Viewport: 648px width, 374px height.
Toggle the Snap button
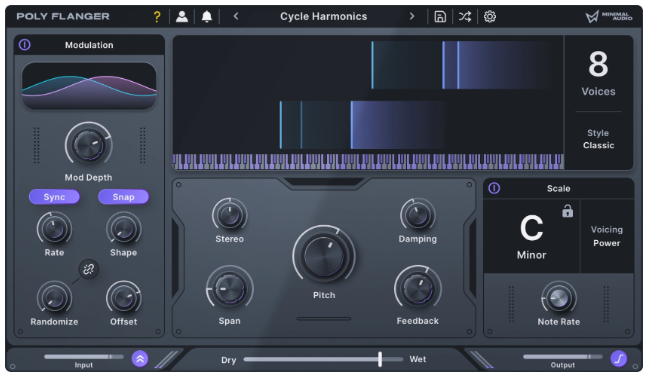point(123,197)
